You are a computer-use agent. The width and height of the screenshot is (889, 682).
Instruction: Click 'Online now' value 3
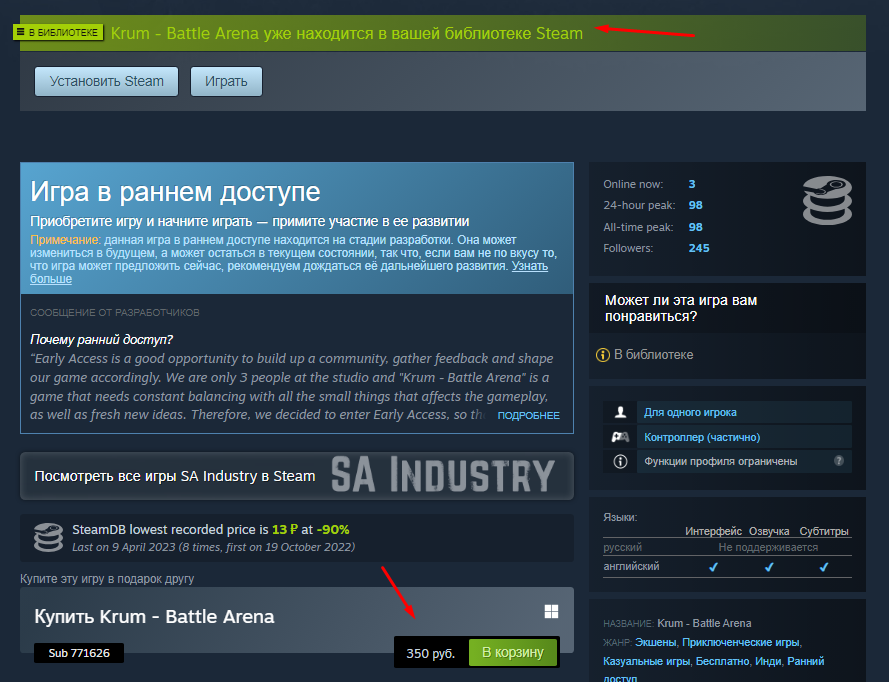[692, 184]
